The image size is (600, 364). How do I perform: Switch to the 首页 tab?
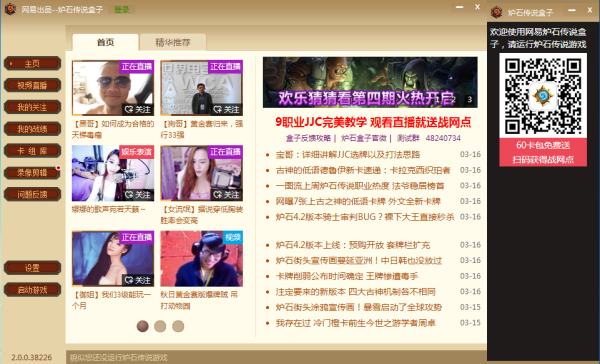click(x=106, y=42)
